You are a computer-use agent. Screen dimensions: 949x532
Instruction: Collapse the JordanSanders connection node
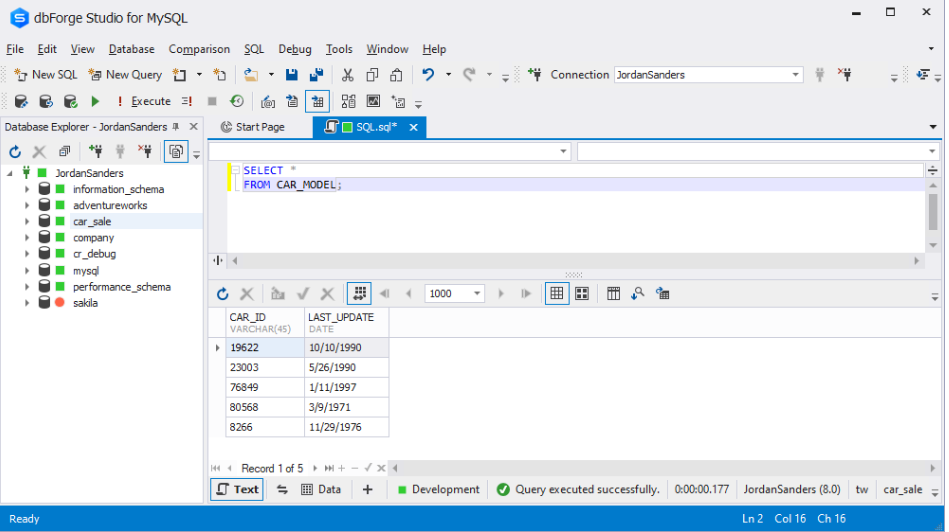(x=10, y=173)
